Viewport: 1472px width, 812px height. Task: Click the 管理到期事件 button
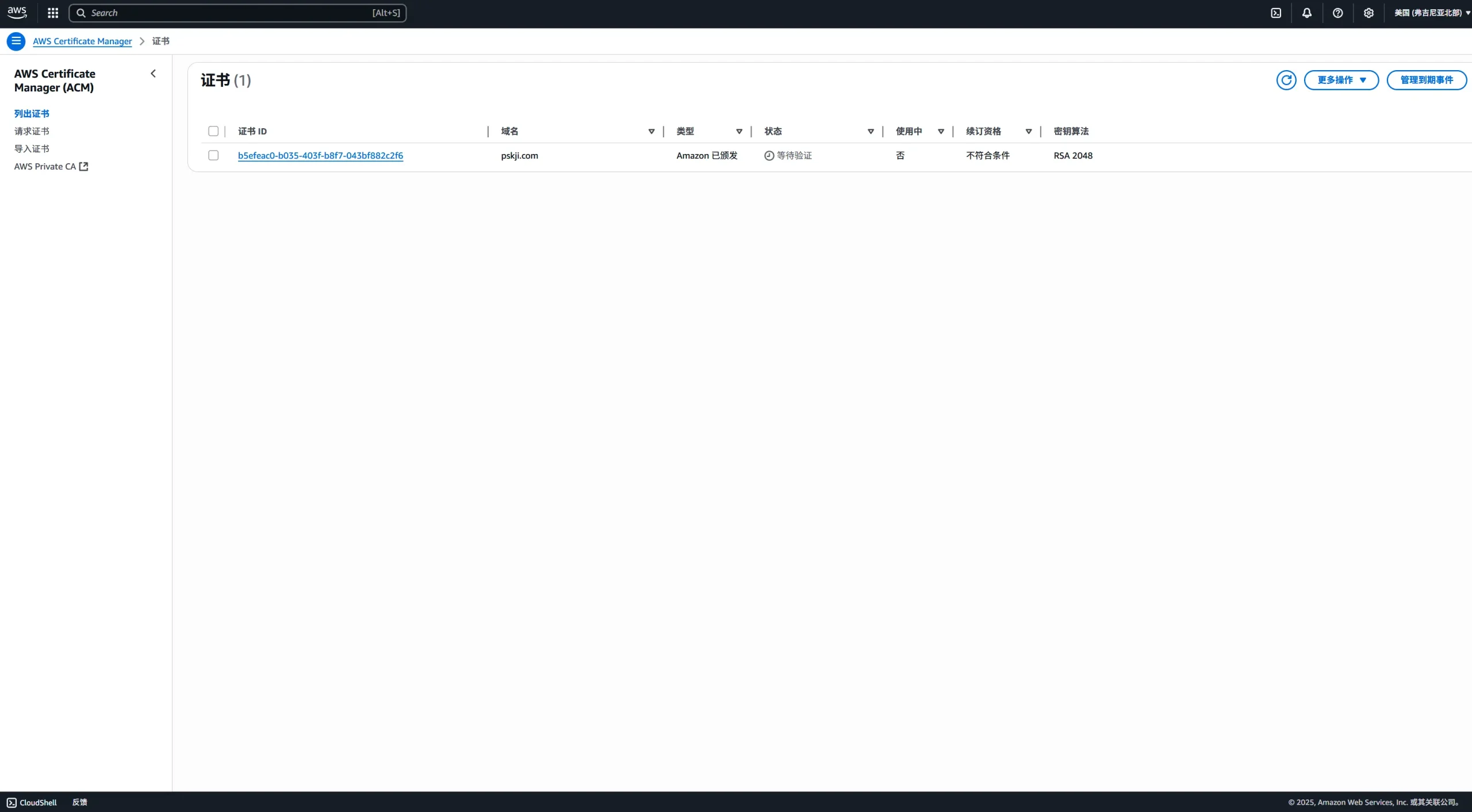click(1427, 80)
